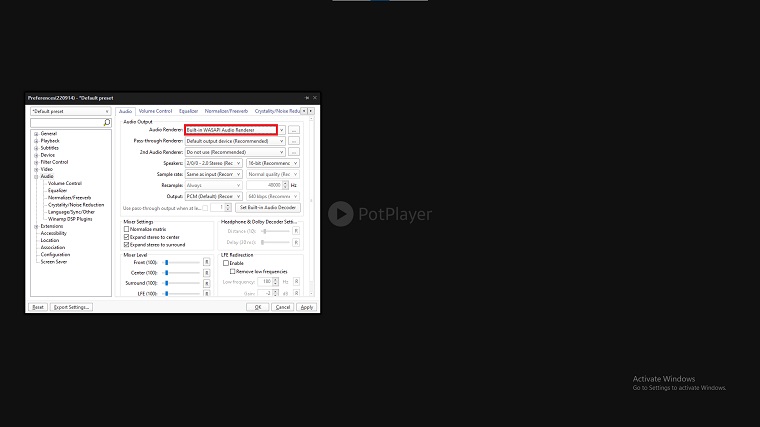Viewport: 760px width, 427px height.
Task: Click Set Built-in Audio Decoder button
Action: click(x=268, y=207)
